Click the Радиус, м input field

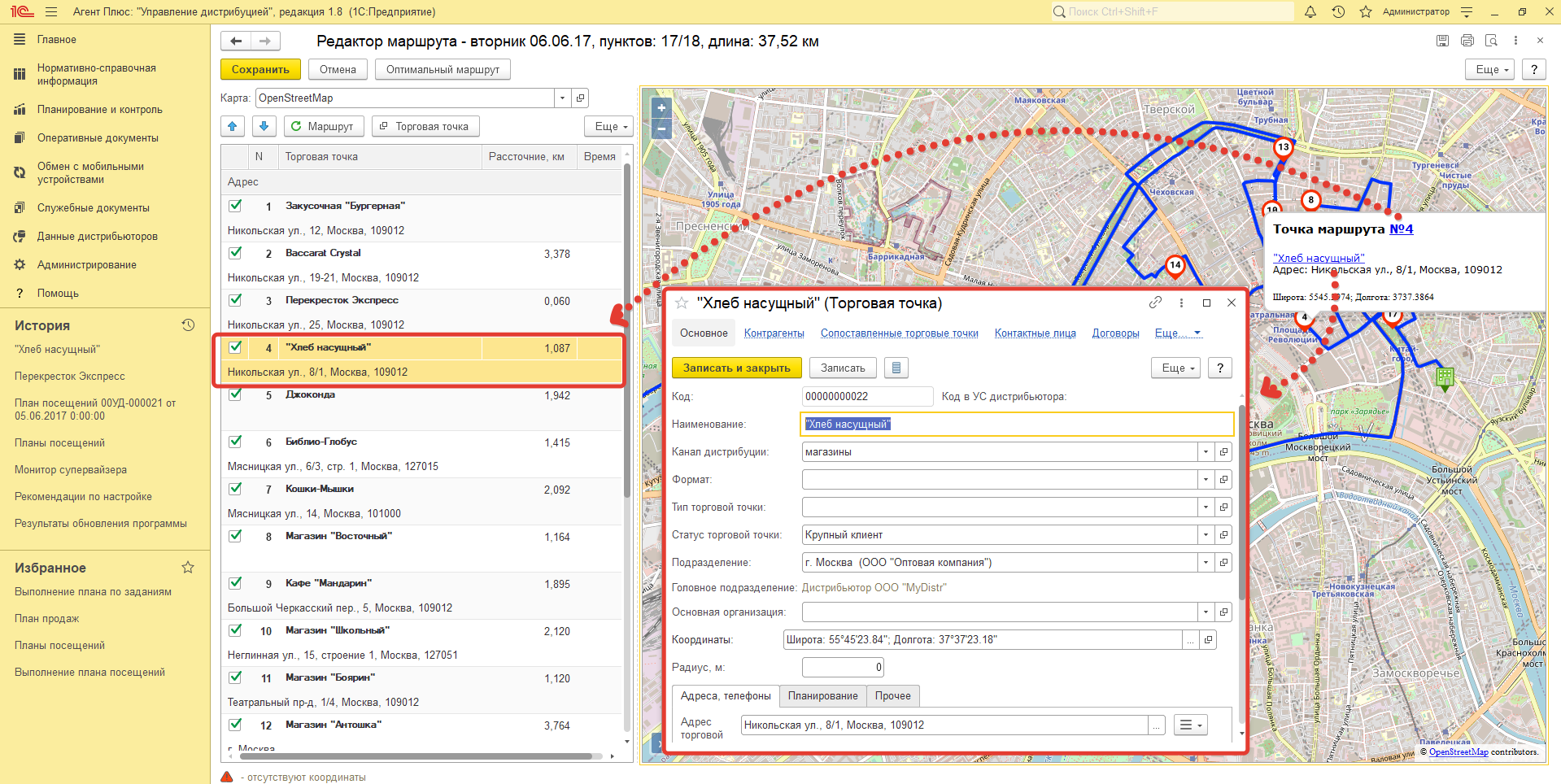tap(842, 668)
